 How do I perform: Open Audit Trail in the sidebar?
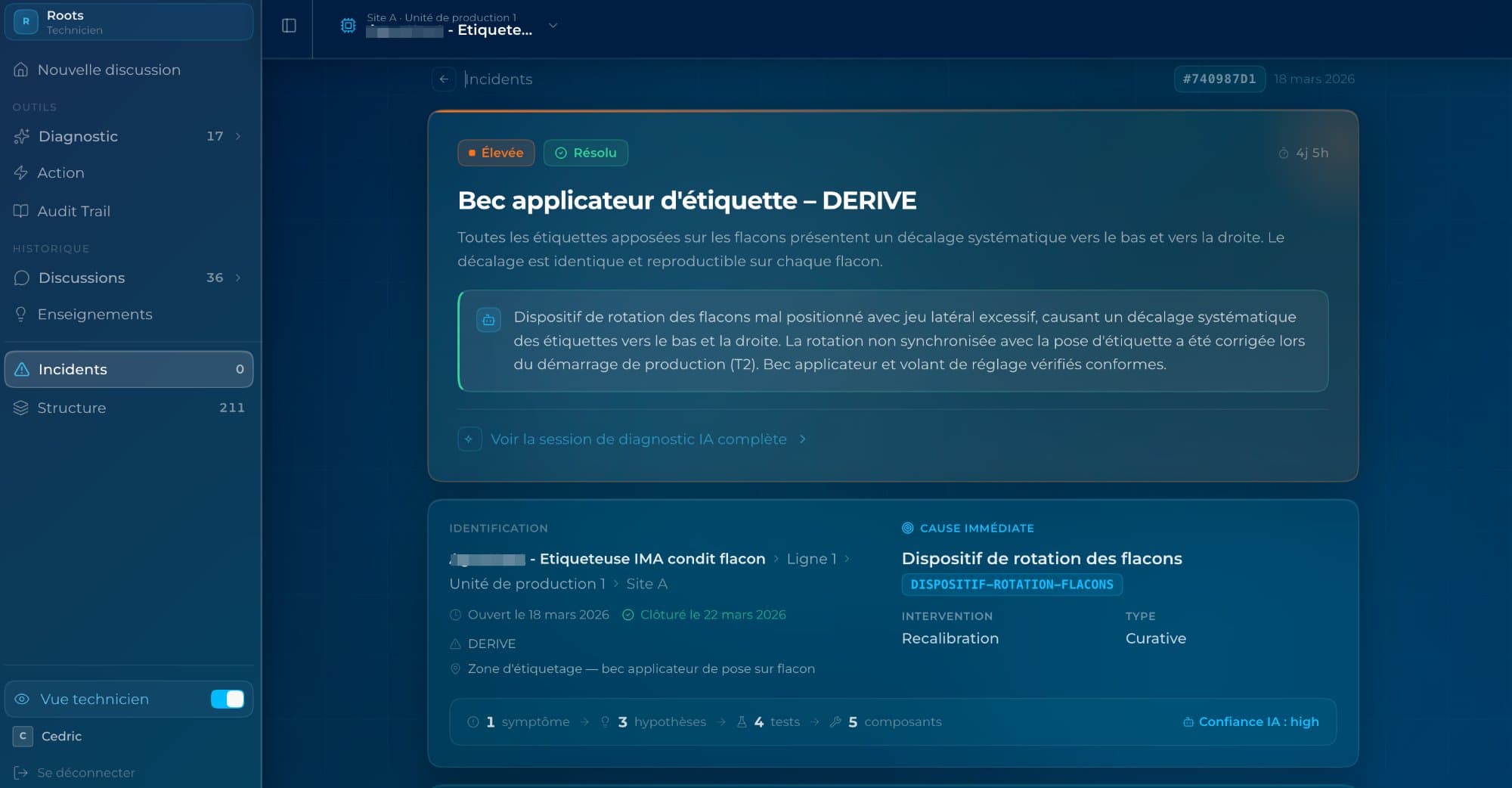tap(73, 211)
